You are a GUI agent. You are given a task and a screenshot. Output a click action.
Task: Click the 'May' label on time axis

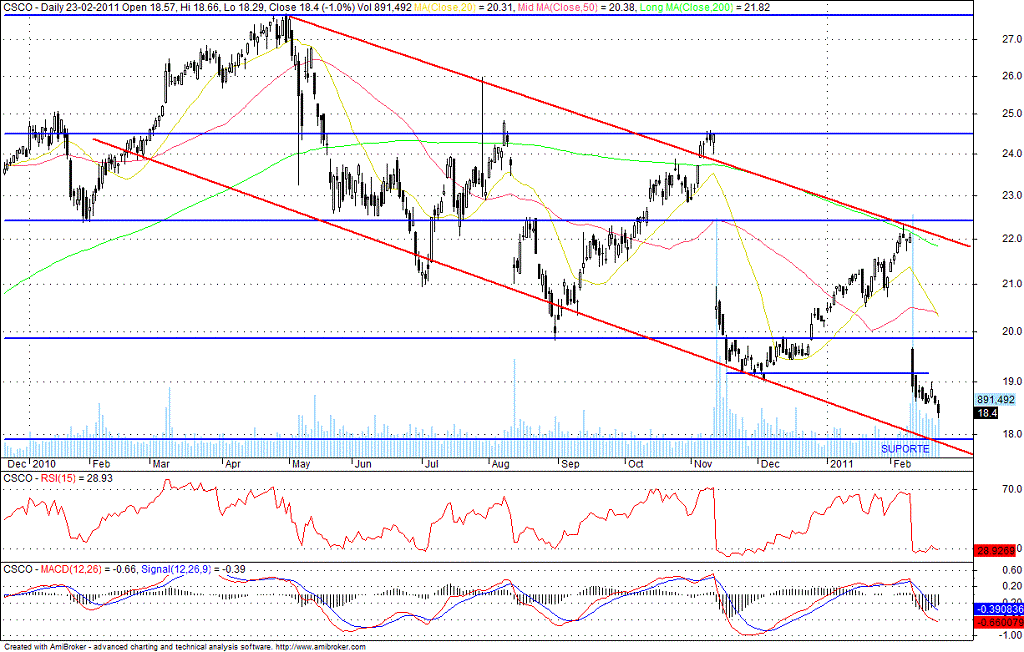[x=300, y=464]
